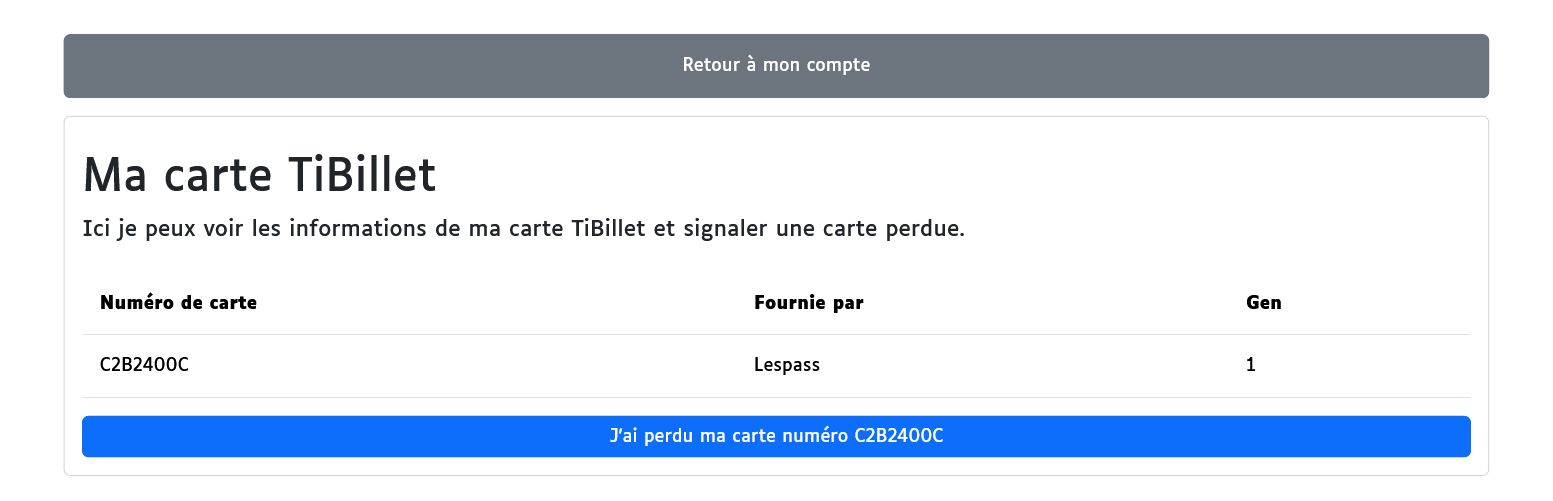Click the Gen column header

[1263, 303]
